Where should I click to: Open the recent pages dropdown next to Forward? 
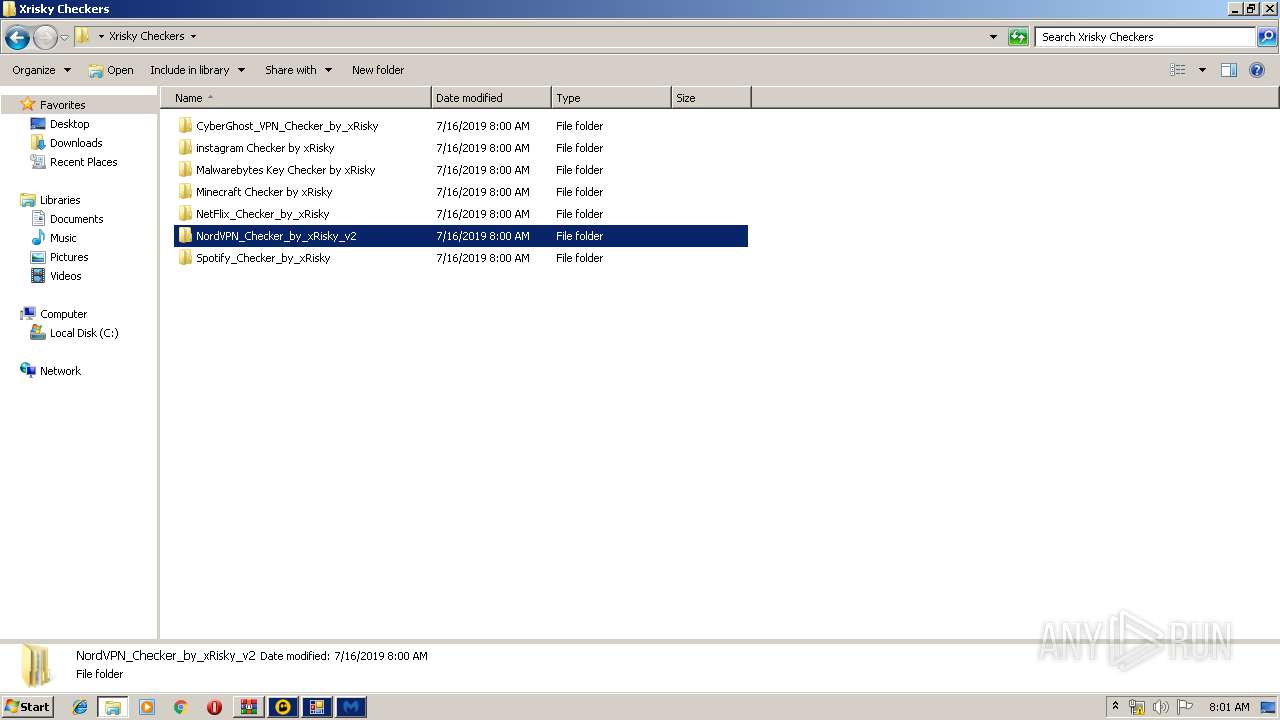click(x=64, y=37)
